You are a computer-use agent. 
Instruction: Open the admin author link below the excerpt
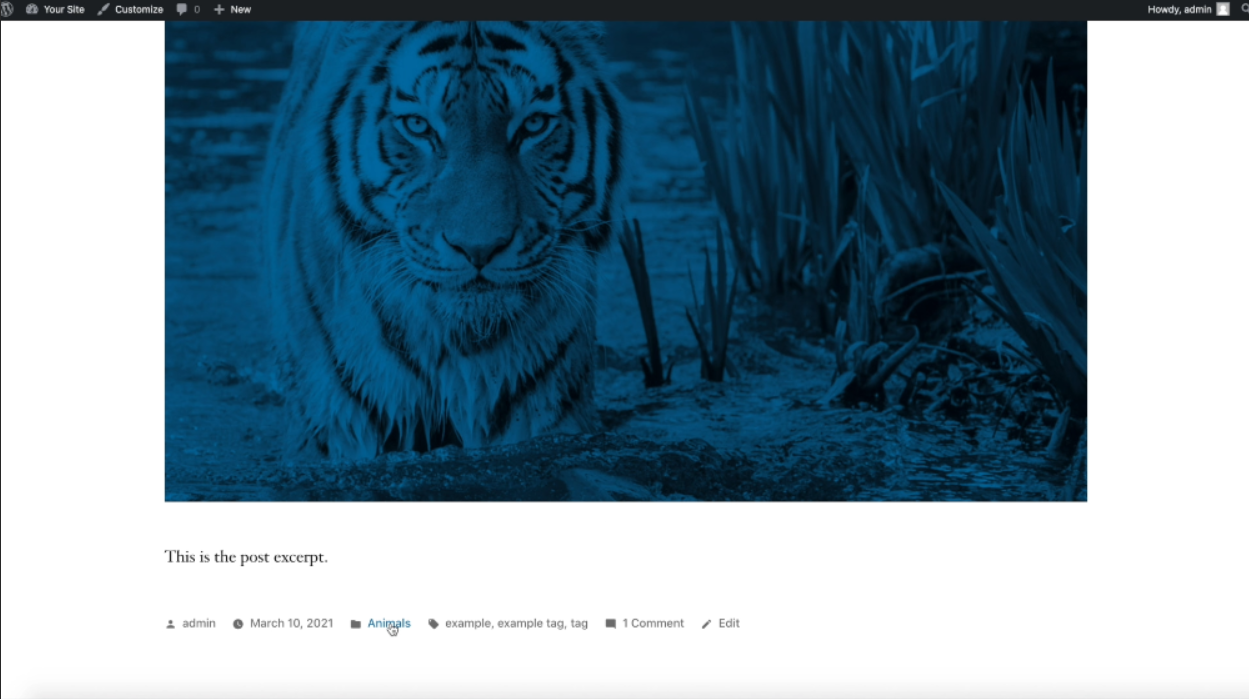(x=199, y=623)
